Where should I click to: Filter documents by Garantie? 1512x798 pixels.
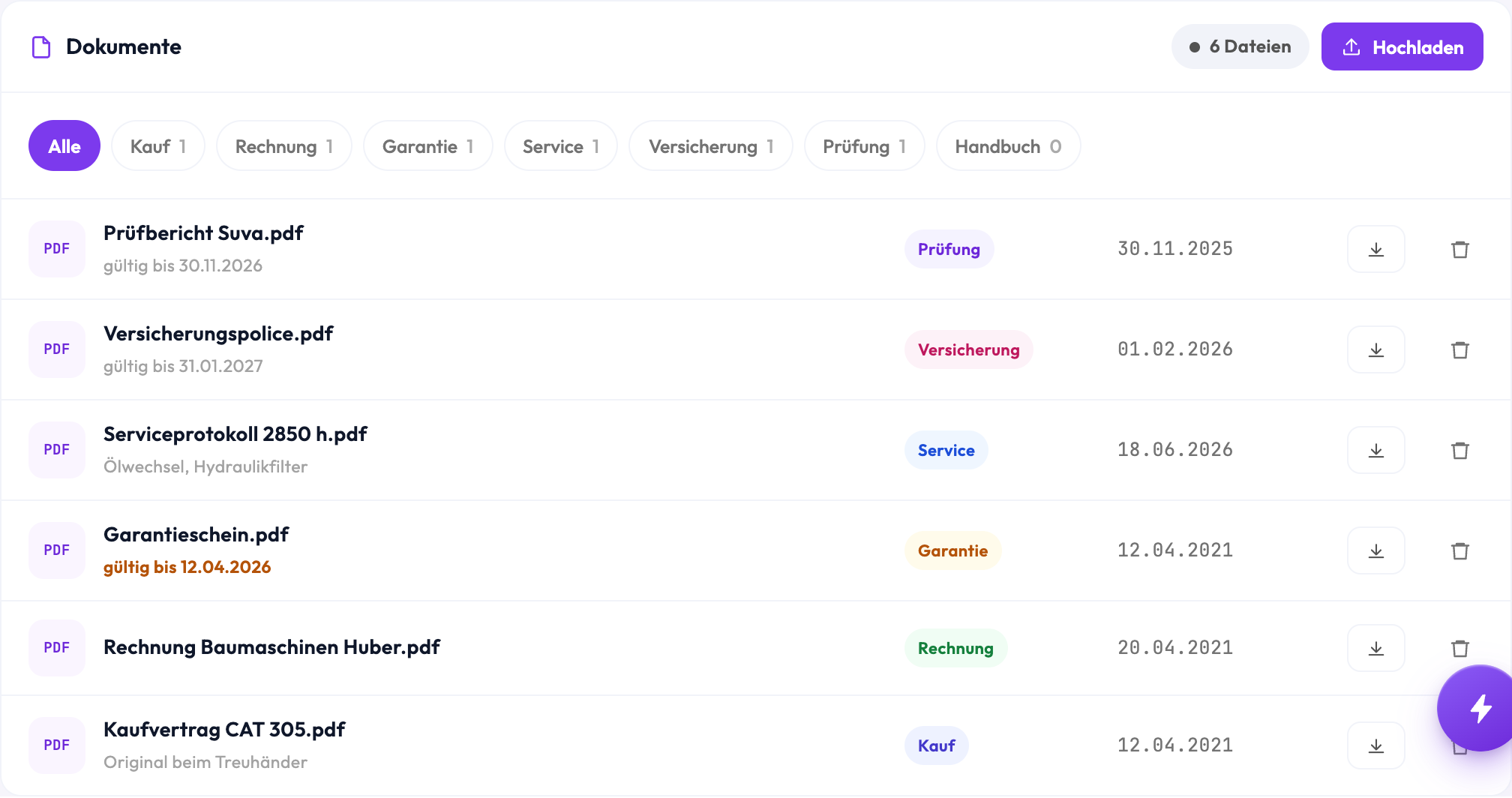pyautogui.click(x=428, y=146)
